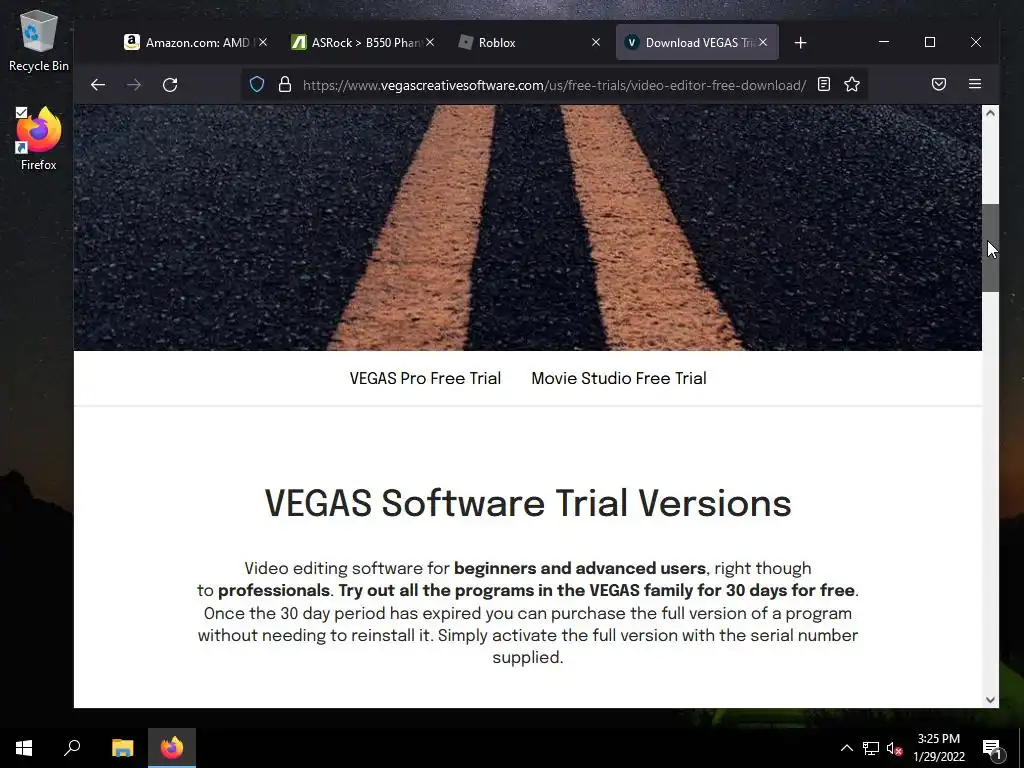Click the page scrollbar down arrow
Viewport: 1024px width, 768px height.
990,699
